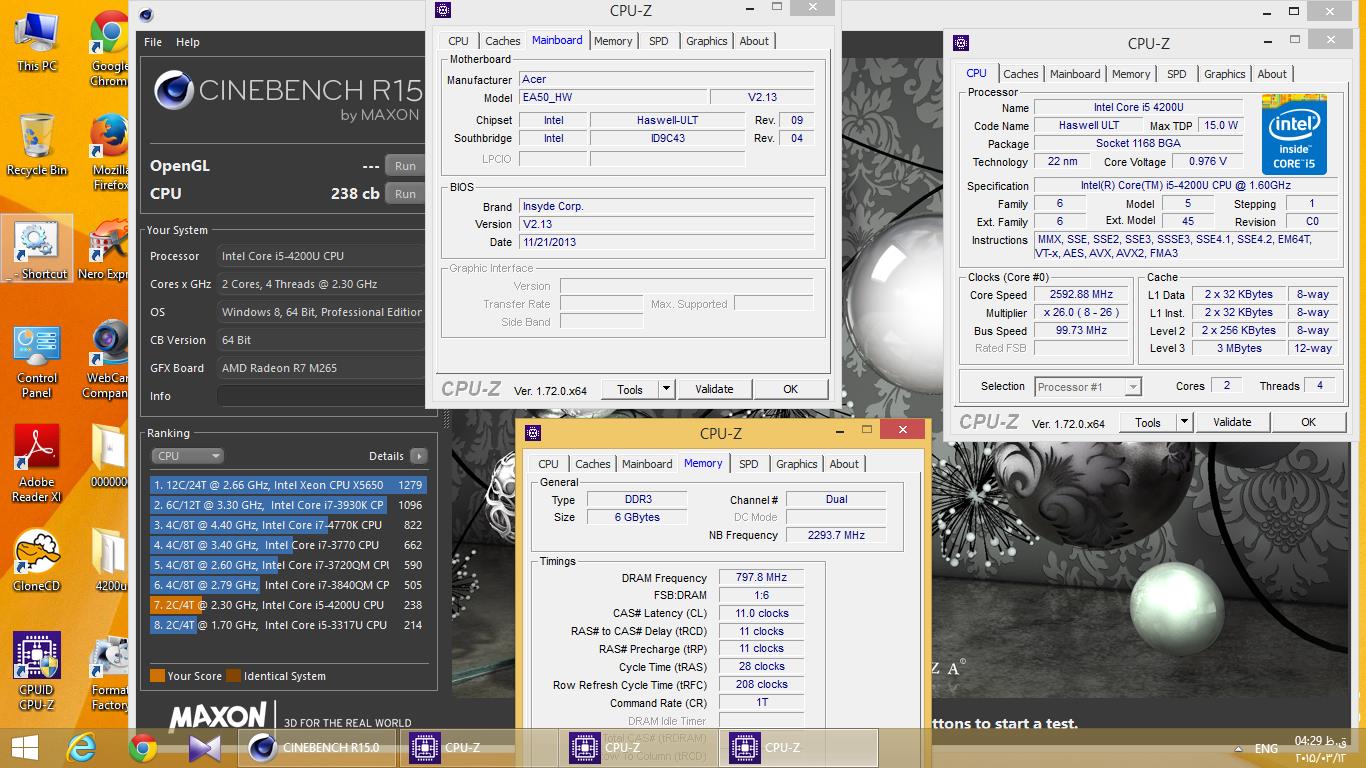Open the Adobe Reader XI desktop icon
The width and height of the screenshot is (1366, 768).
point(37,464)
